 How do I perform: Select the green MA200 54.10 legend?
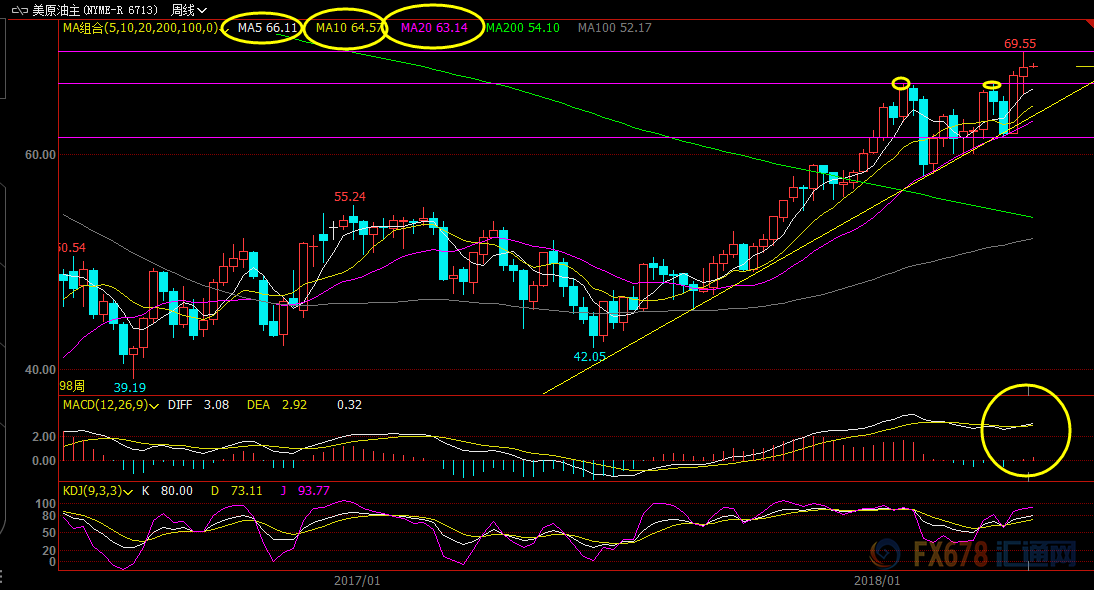[522, 28]
